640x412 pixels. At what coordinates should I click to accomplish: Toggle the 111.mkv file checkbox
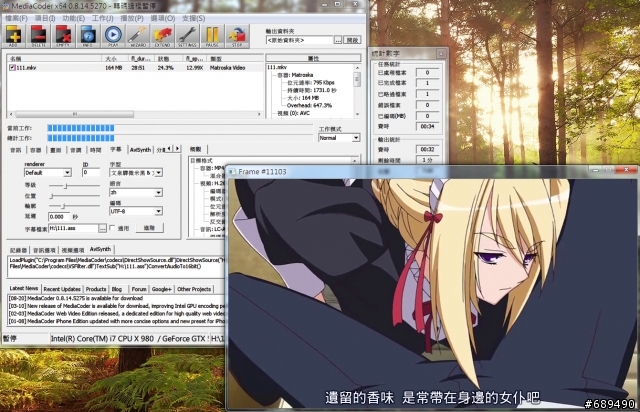12,68
